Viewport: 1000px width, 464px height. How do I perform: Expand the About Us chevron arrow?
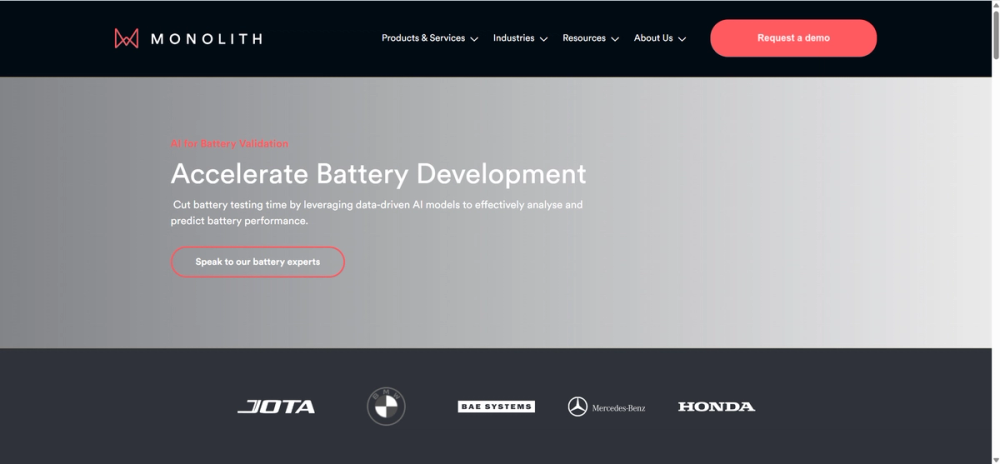pyautogui.click(x=682, y=39)
